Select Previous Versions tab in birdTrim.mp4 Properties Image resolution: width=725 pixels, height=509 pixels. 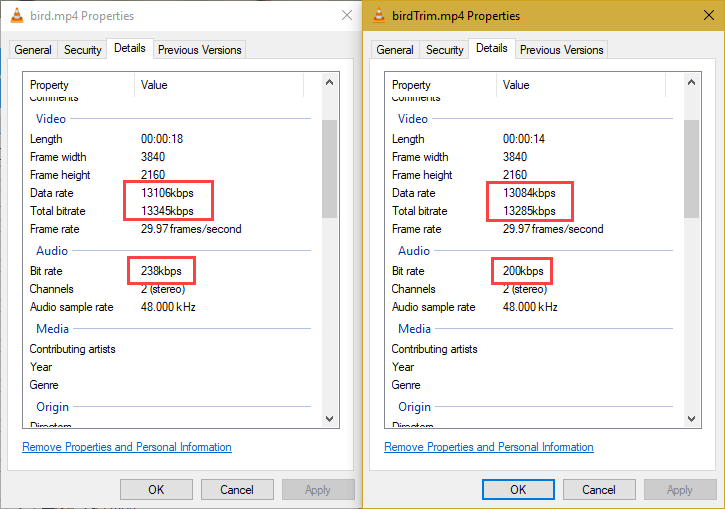[562, 50]
